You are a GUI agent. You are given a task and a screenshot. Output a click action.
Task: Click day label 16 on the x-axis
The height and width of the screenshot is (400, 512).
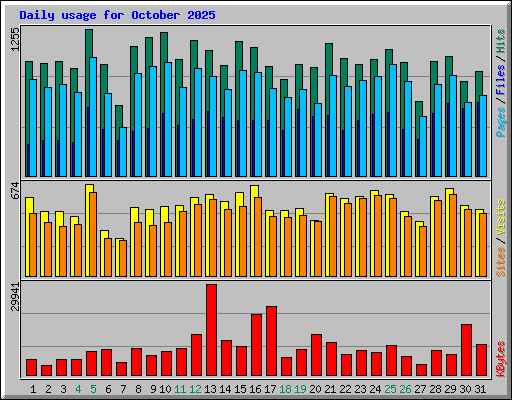tap(255, 389)
